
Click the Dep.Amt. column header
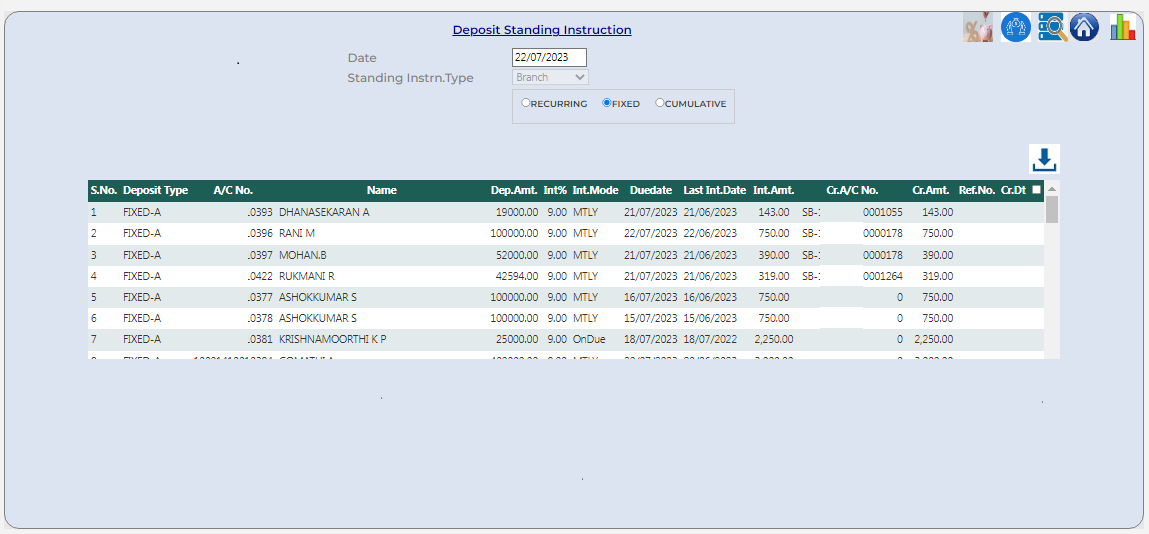click(514, 190)
